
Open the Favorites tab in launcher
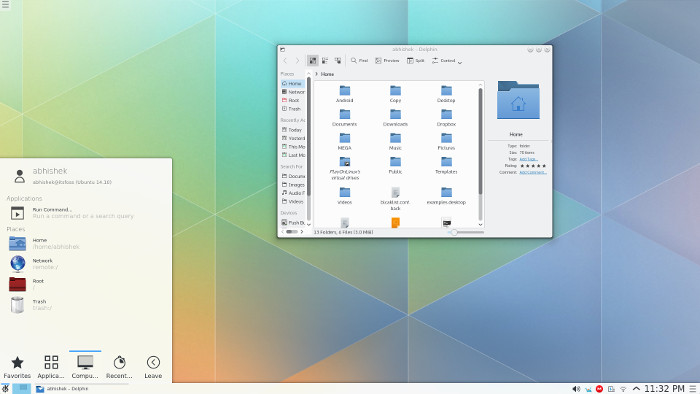click(17, 367)
